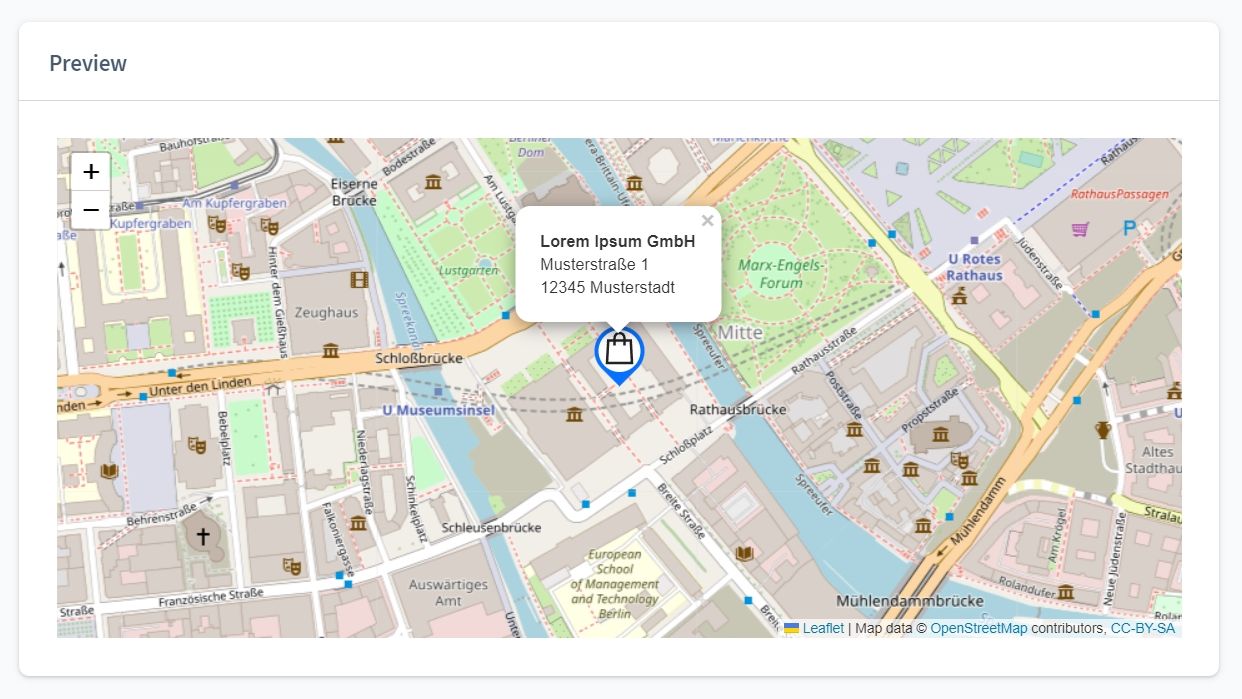The width and height of the screenshot is (1242, 699).
Task: Zoom out the map with the minus button
Action: [91, 211]
